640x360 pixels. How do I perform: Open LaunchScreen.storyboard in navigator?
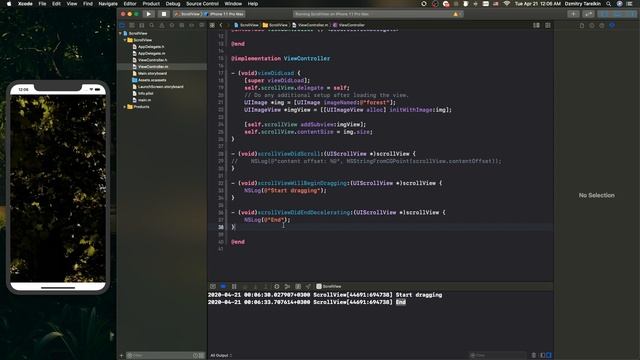click(x=162, y=87)
